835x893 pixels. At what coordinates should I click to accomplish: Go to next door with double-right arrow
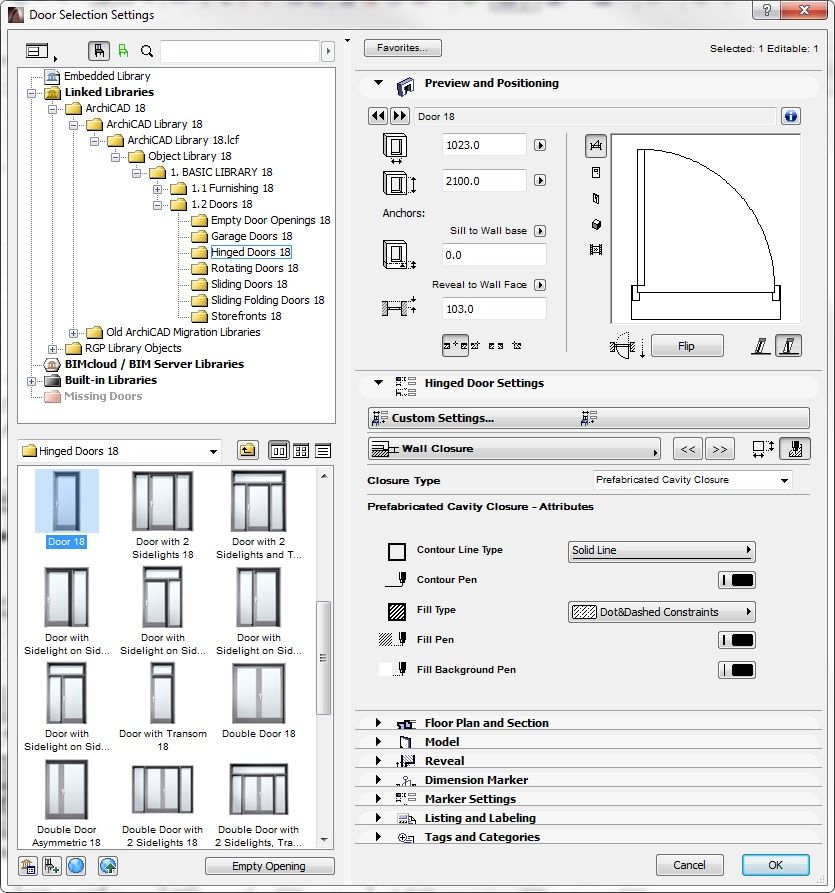pos(400,116)
